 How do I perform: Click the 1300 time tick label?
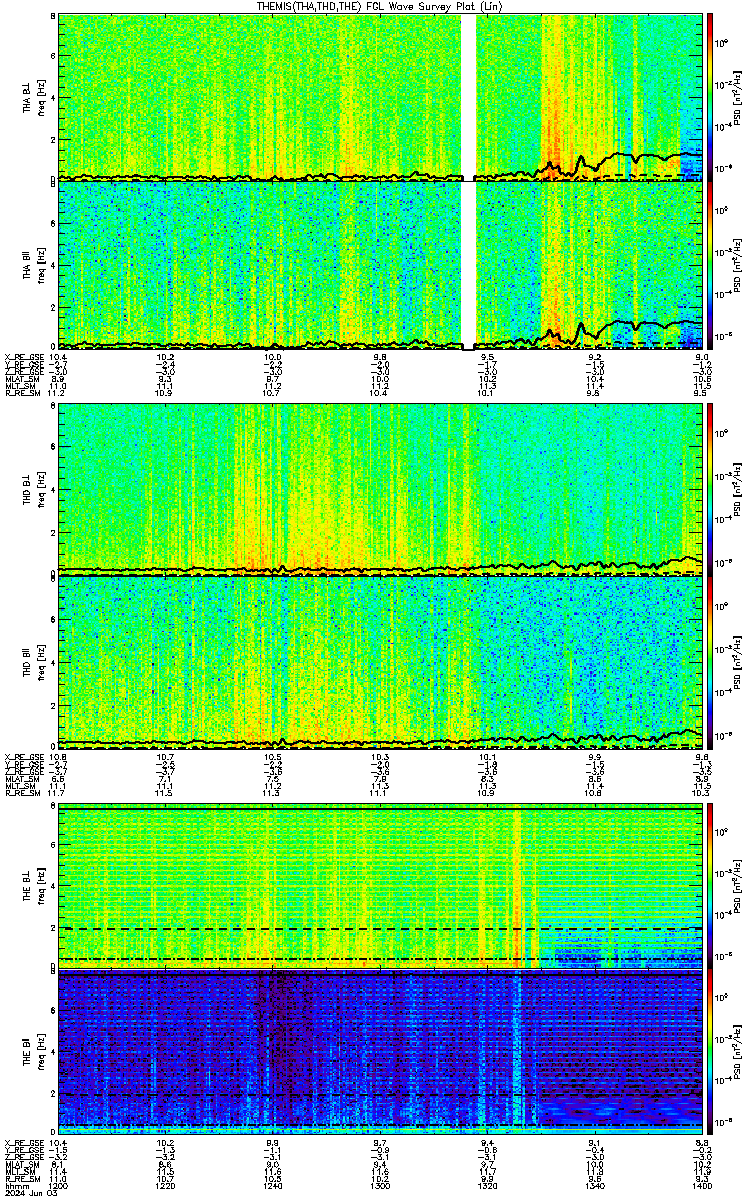(x=380, y=1185)
